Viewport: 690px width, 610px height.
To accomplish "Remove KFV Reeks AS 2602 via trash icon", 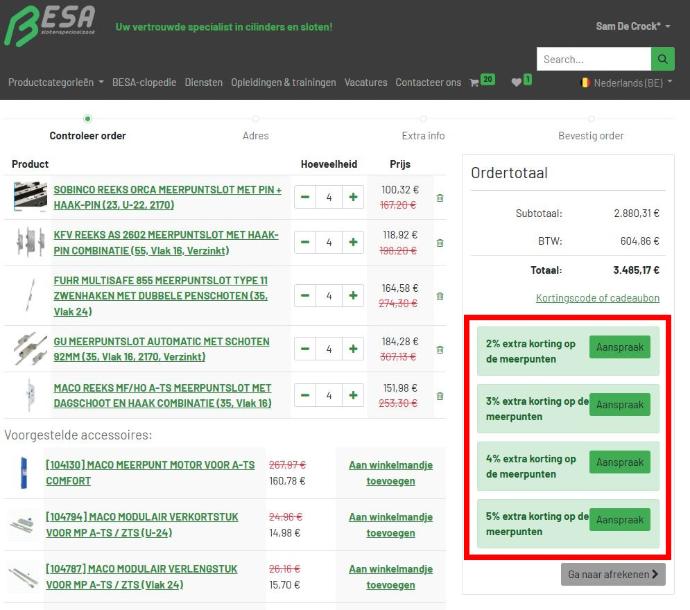I will (440, 243).
